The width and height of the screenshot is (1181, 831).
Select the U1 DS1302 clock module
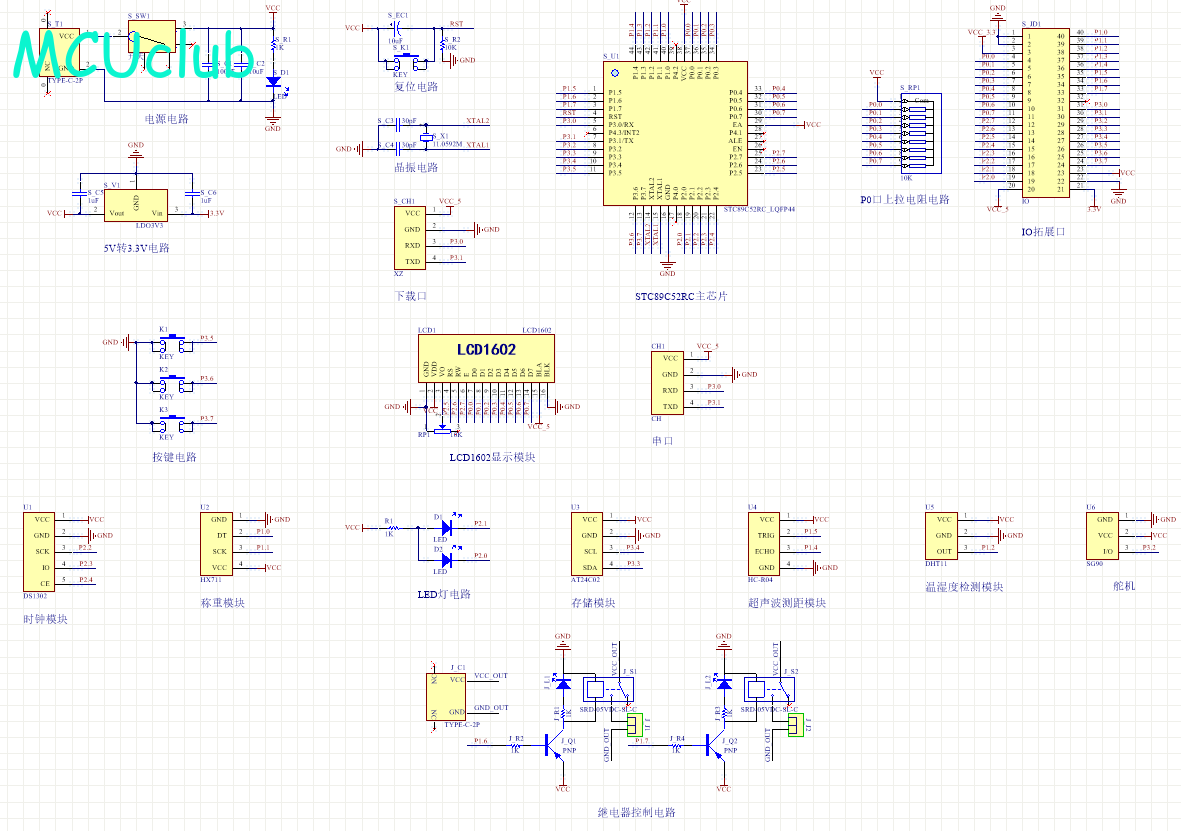38,551
